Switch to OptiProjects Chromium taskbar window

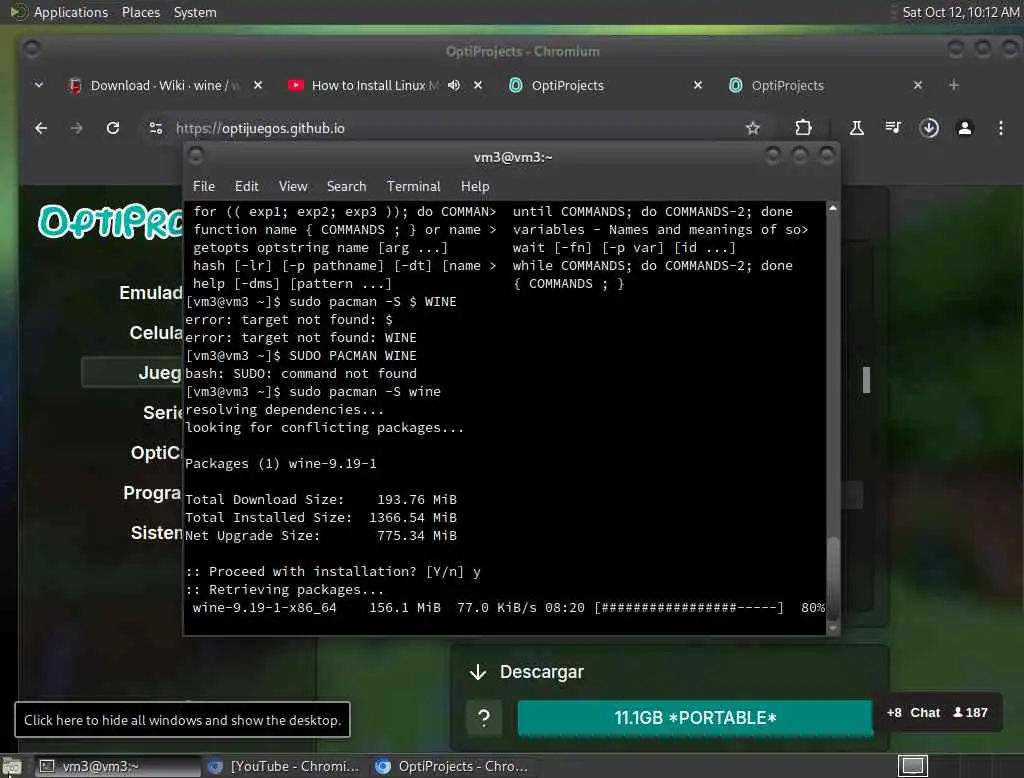coord(453,766)
